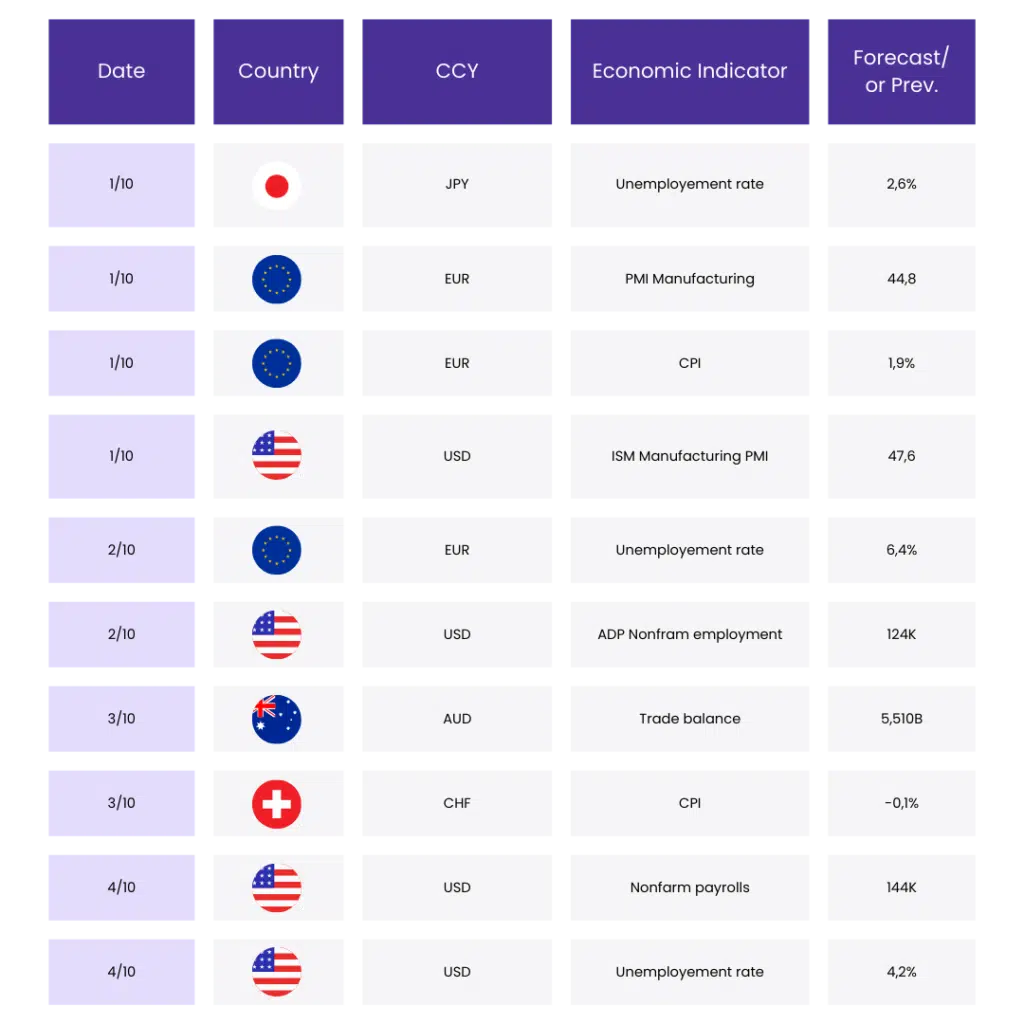Click the 5,510B forecast value
Screen dimensions: 1024x1024
tap(901, 719)
